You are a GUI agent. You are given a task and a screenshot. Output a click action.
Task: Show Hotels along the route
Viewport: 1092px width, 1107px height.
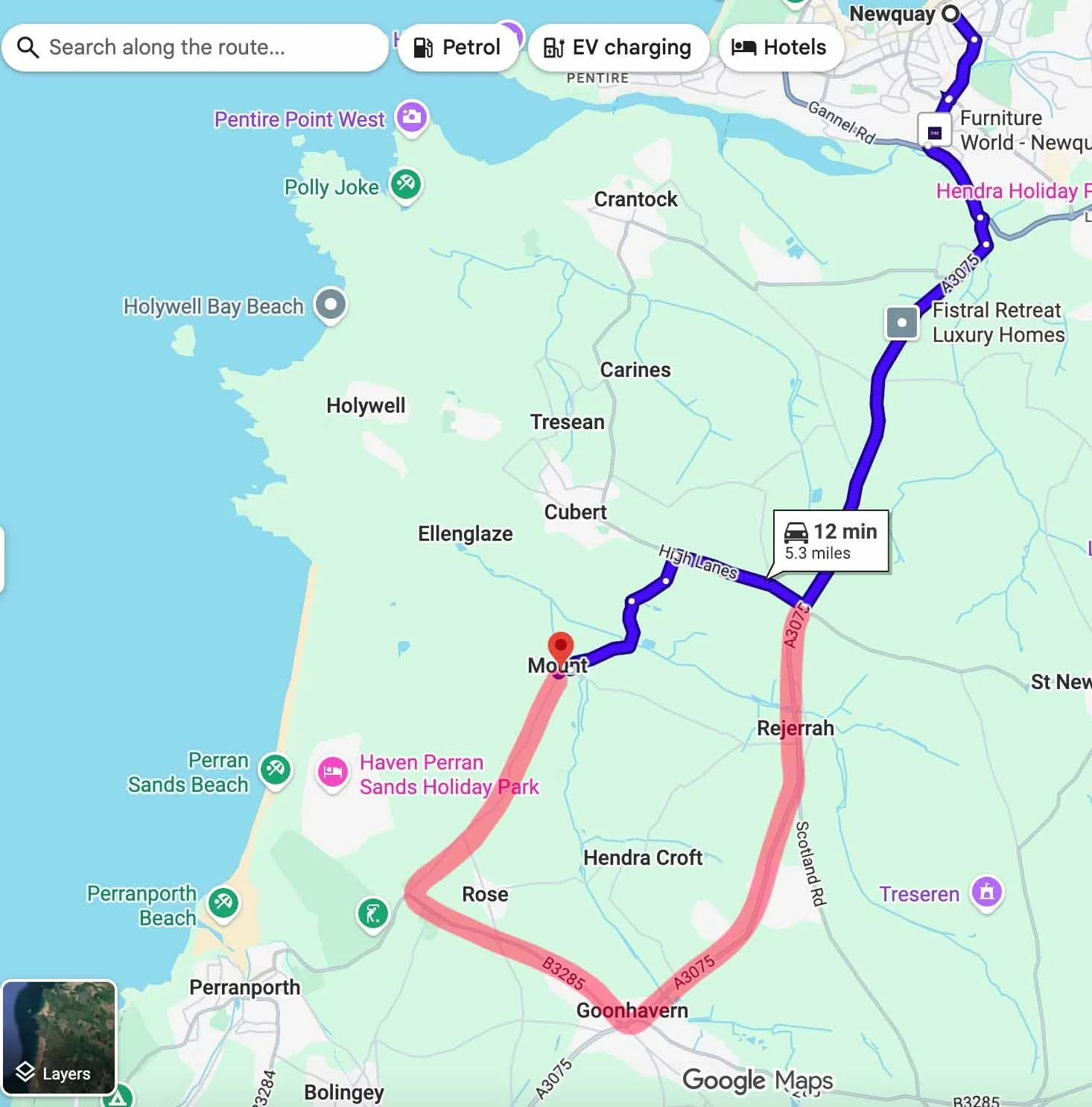(x=780, y=48)
